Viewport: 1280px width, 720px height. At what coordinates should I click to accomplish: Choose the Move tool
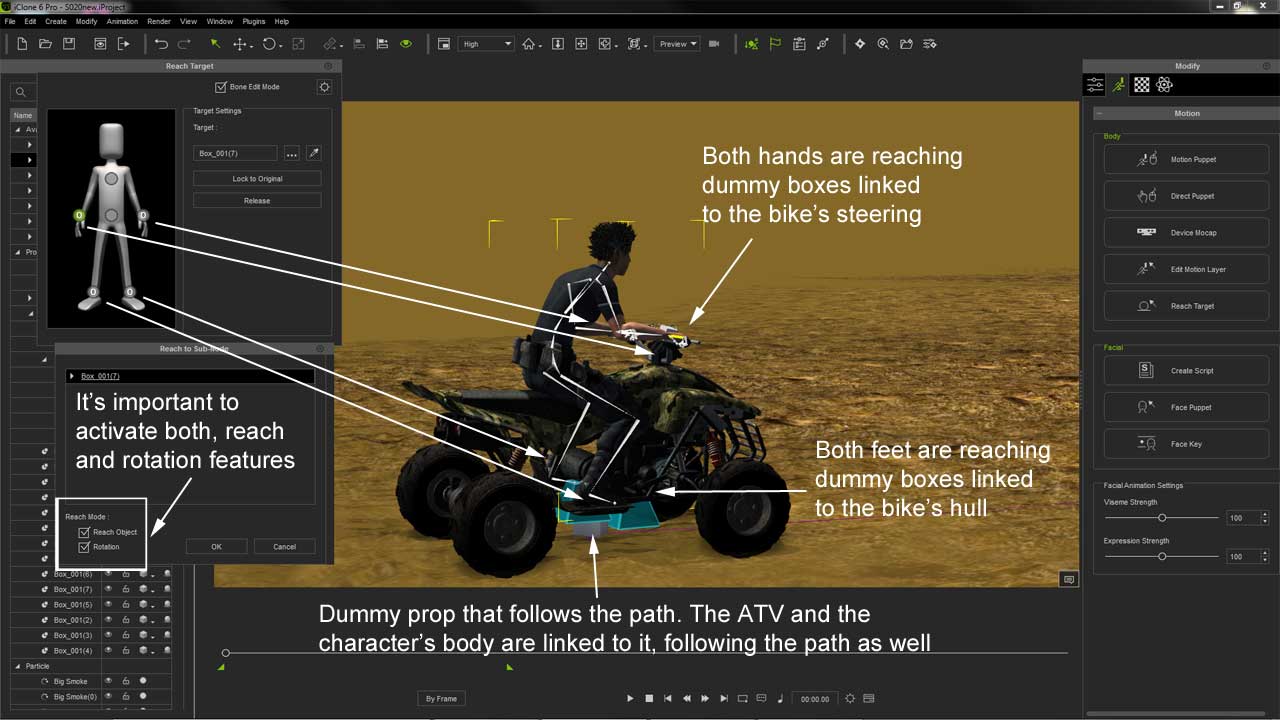click(240, 44)
